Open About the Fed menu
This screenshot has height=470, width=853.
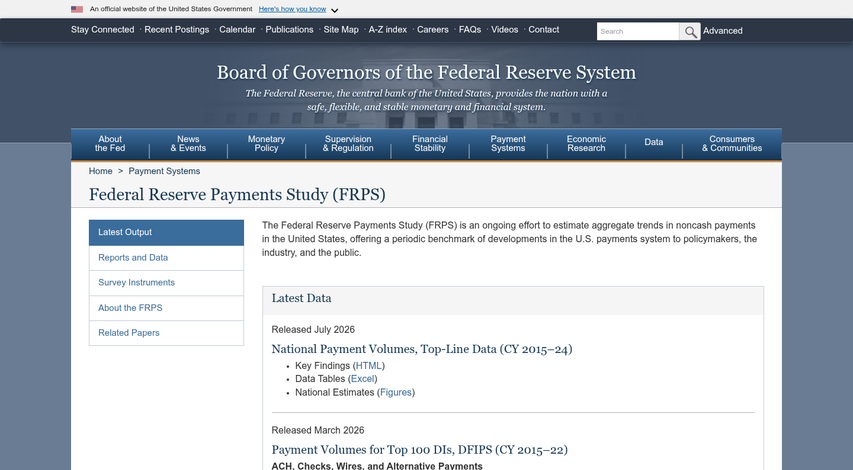(x=110, y=144)
